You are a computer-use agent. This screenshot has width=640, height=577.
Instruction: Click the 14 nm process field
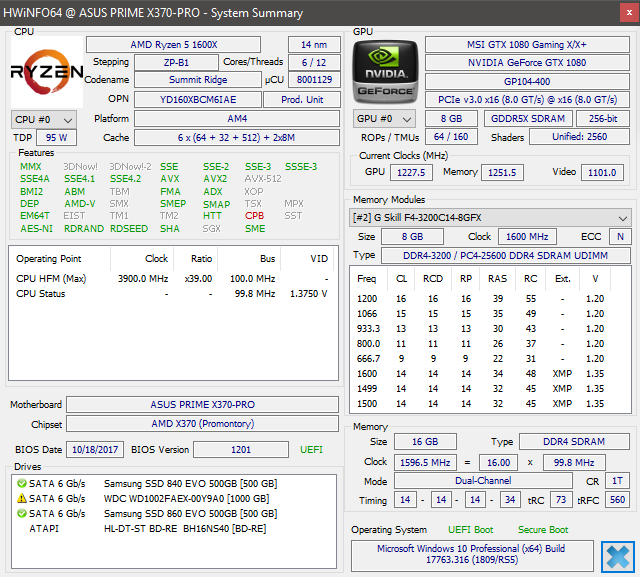pyautogui.click(x=314, y=44)
